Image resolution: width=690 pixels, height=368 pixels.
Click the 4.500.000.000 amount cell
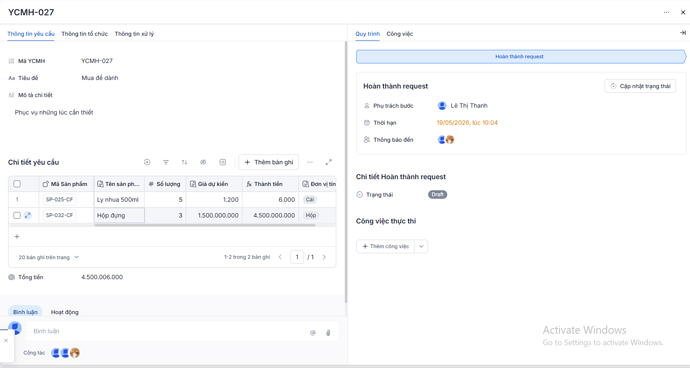(x=270, y=216)
